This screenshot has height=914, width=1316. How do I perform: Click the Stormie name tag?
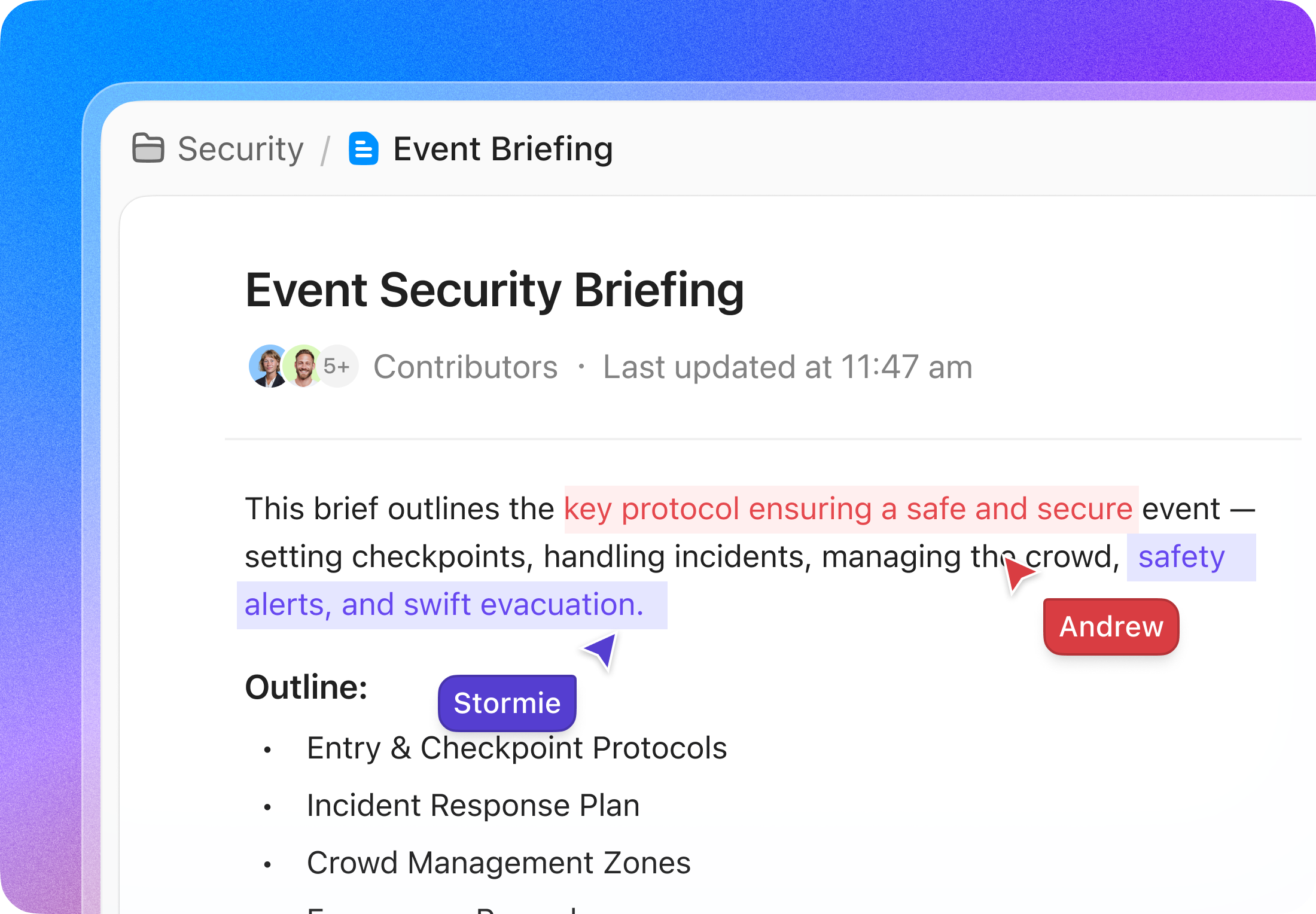coord(507,702)
